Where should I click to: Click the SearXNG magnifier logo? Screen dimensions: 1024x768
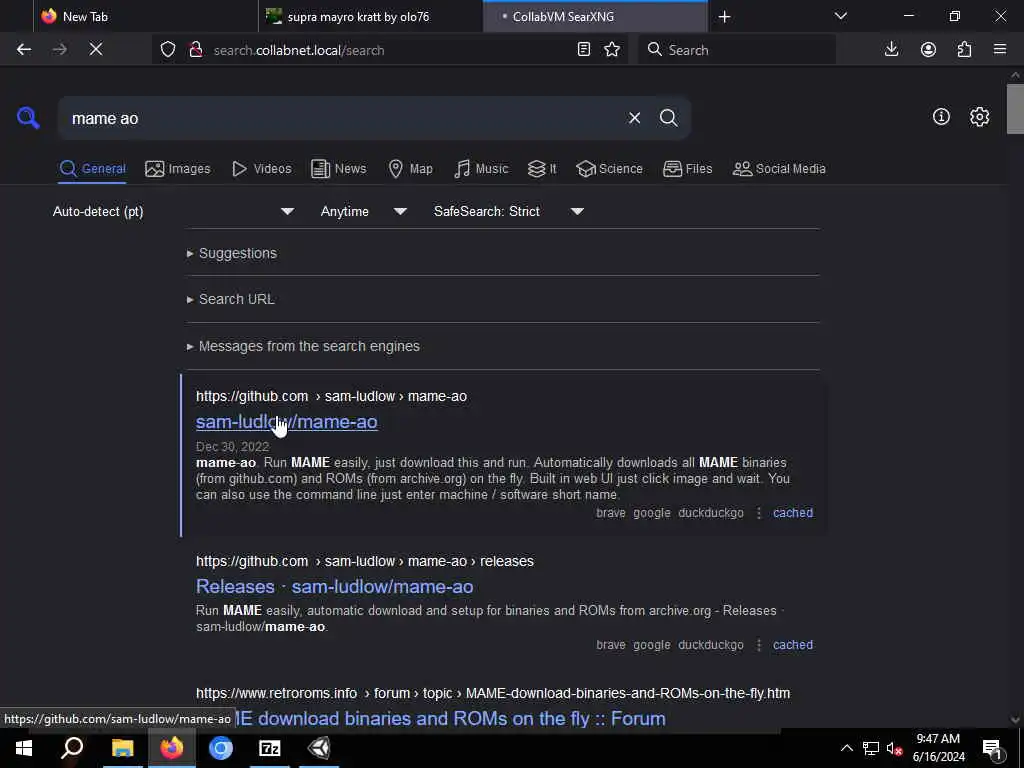(28, 118)
